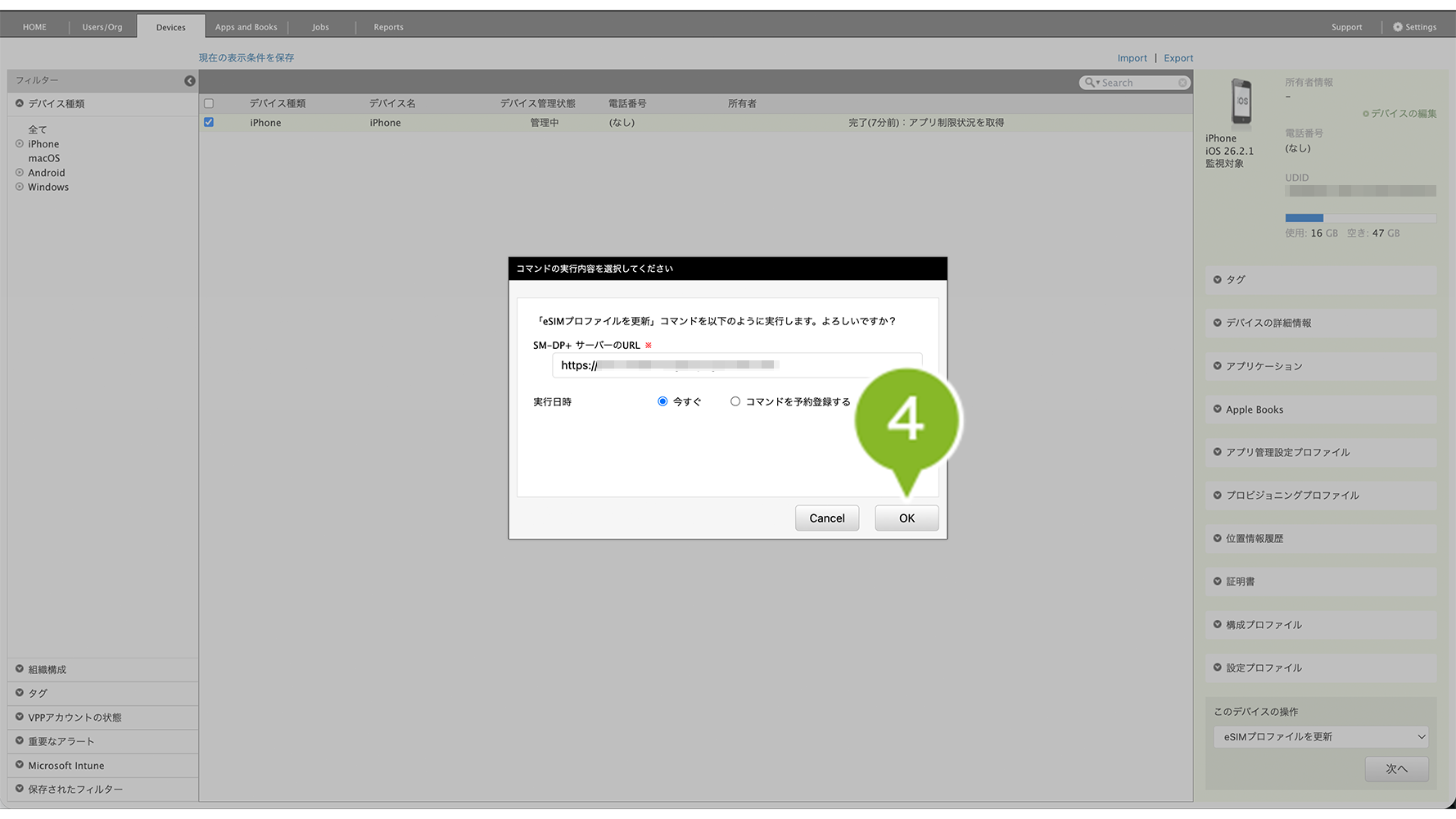Click the search magnifier icon
Image resolution: width=1456 pixels, height=819 pixels.
1090,83
